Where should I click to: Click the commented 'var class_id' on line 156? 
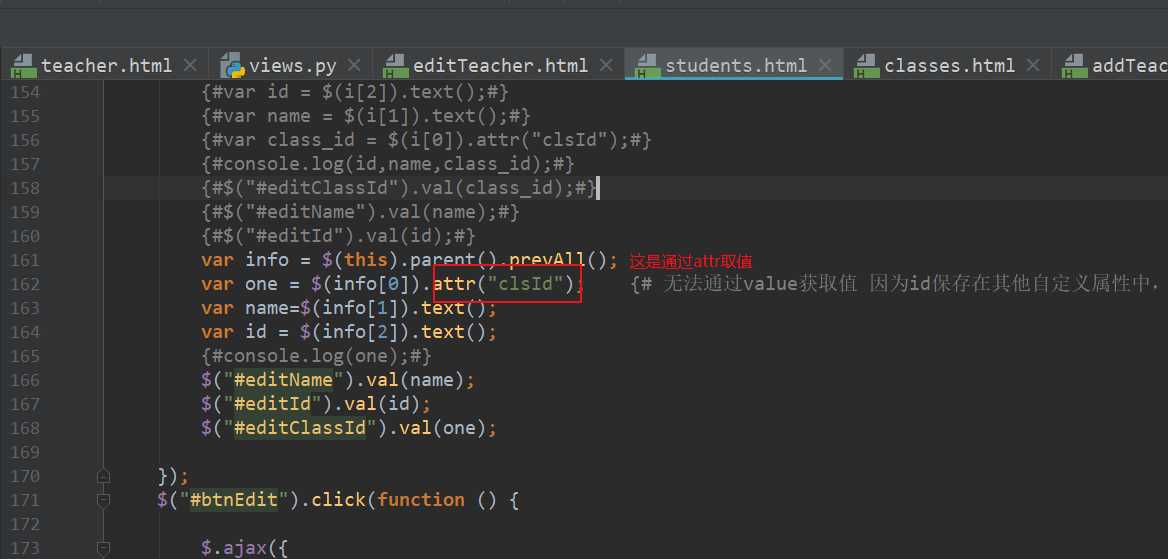426,140
